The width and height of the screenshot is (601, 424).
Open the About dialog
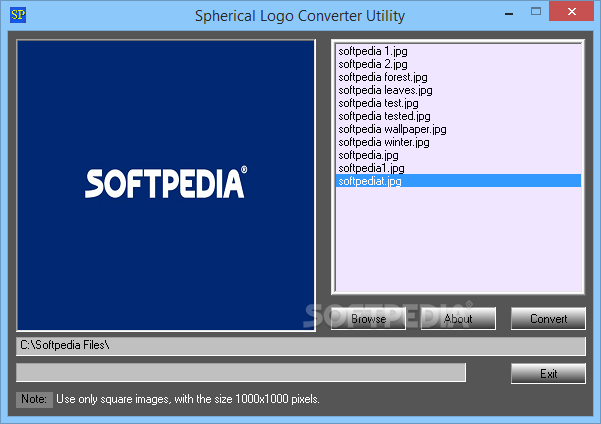coord(458,319)
